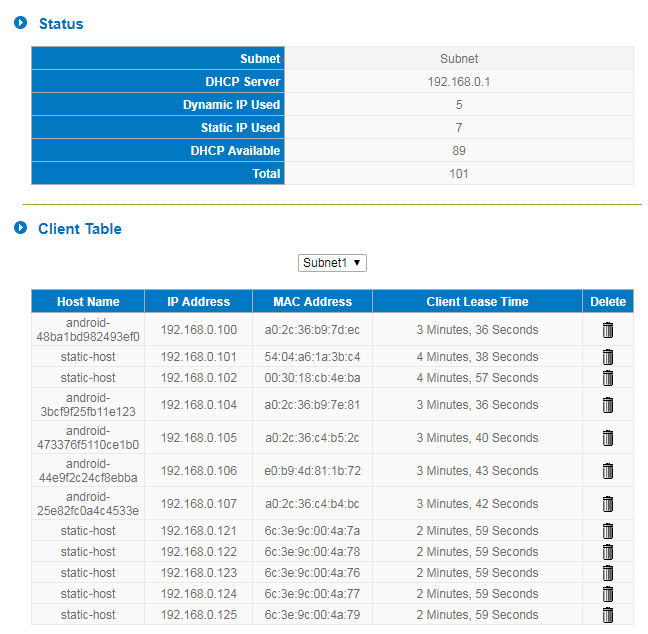The width and height of the screenshot is (648, 634).
Task: Click the IP Address column header
Action: tap(198, 302)
